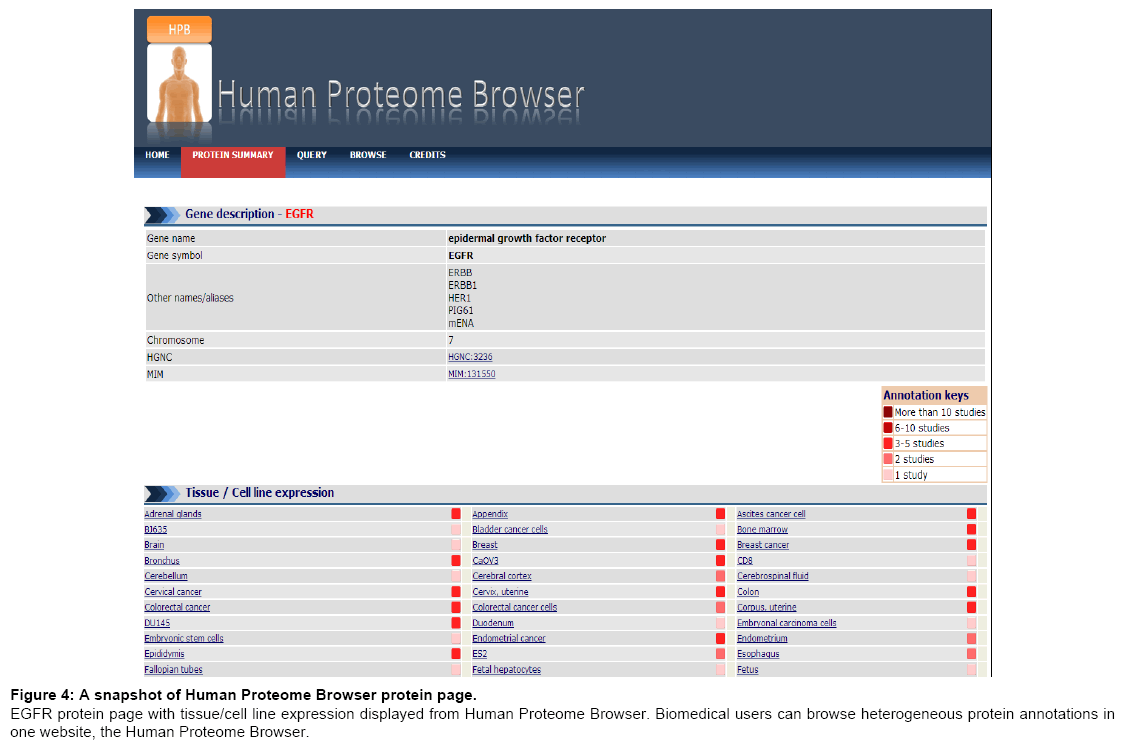The width and height of the screenshot is (1126, 742).
Task: Select the HER1 alias text
Action: (x=460, y=298)
